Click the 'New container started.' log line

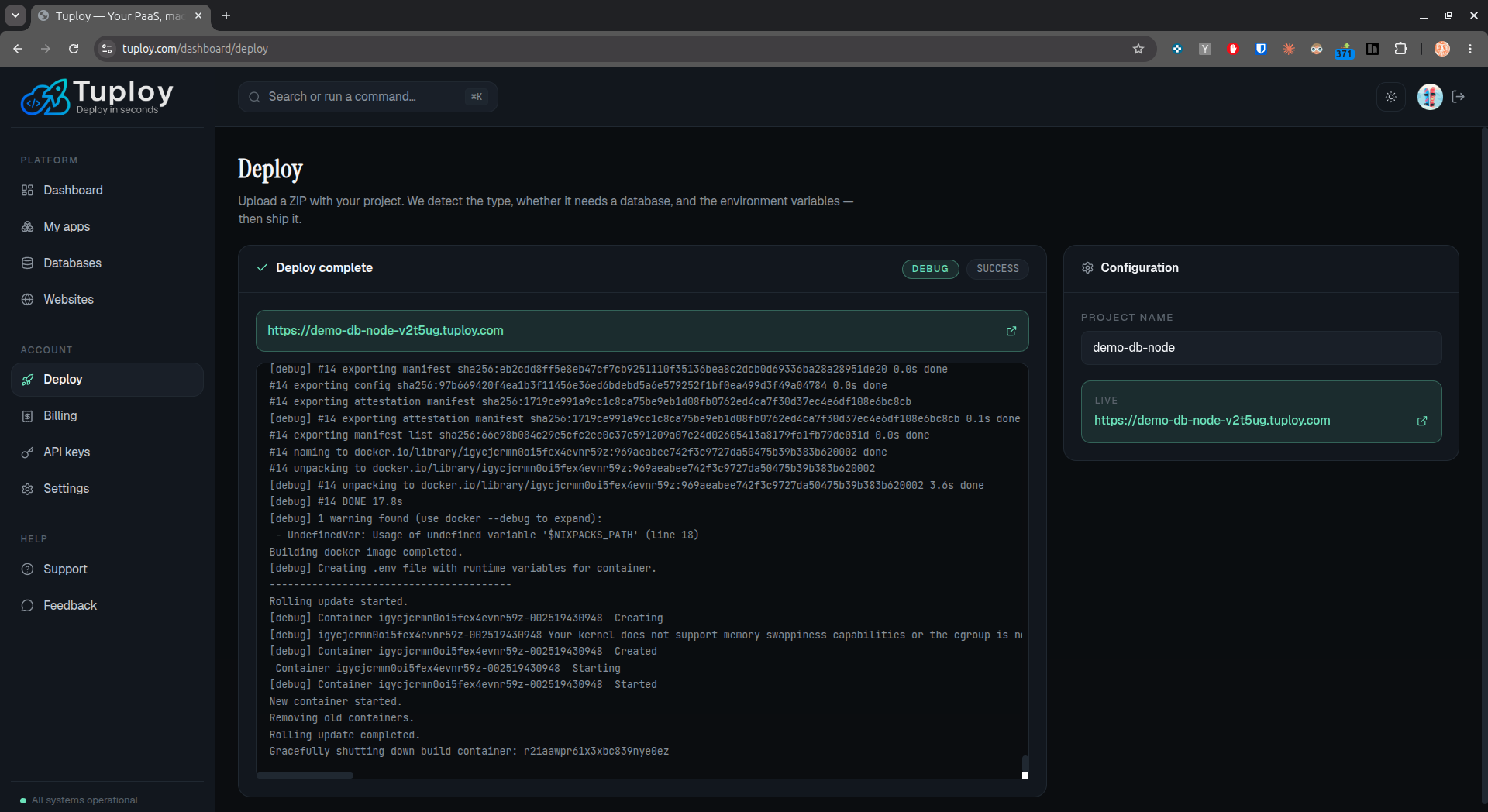coord(336,702)
